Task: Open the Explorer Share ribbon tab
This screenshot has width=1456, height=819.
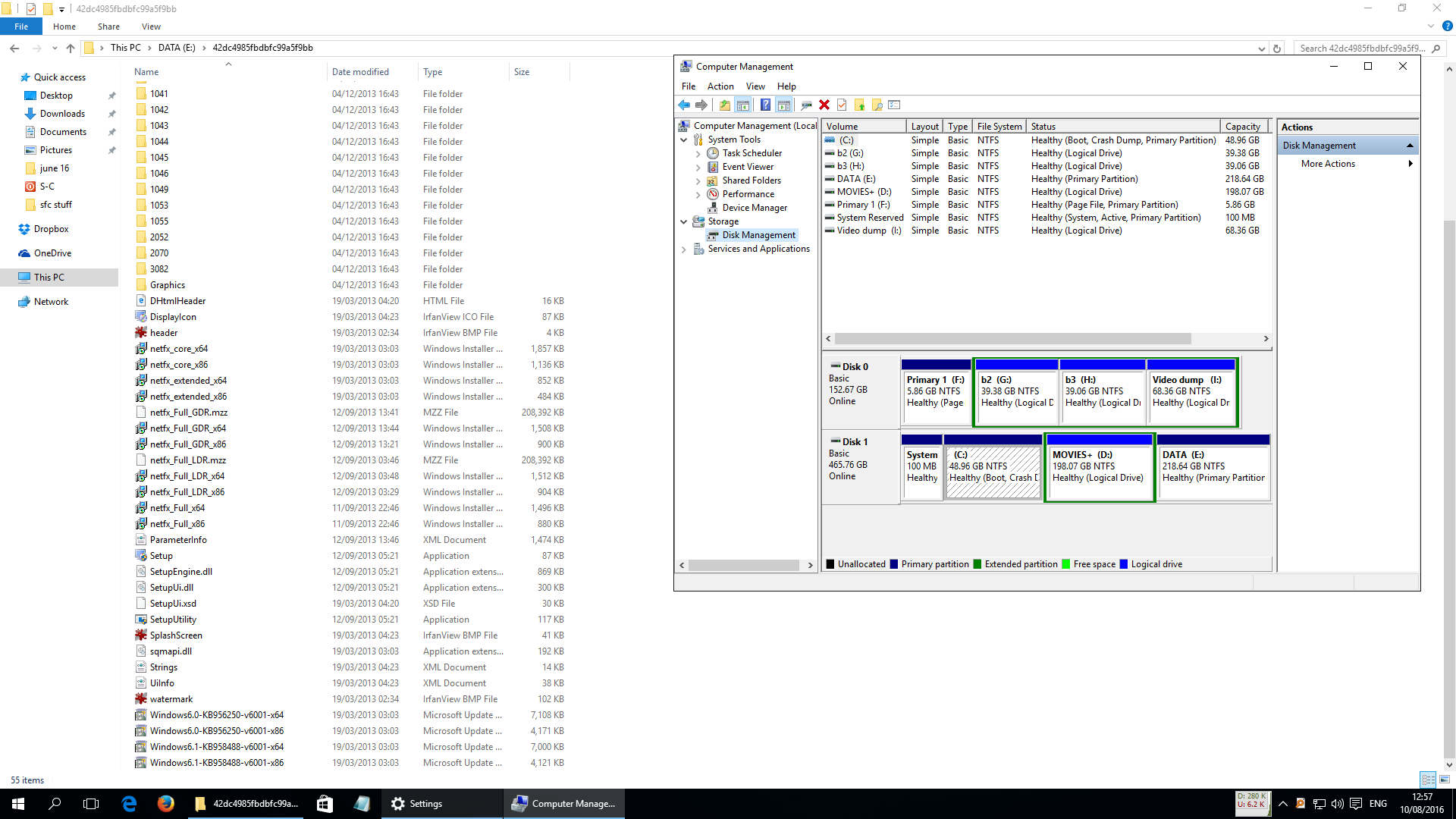Action: click(108, 27)
